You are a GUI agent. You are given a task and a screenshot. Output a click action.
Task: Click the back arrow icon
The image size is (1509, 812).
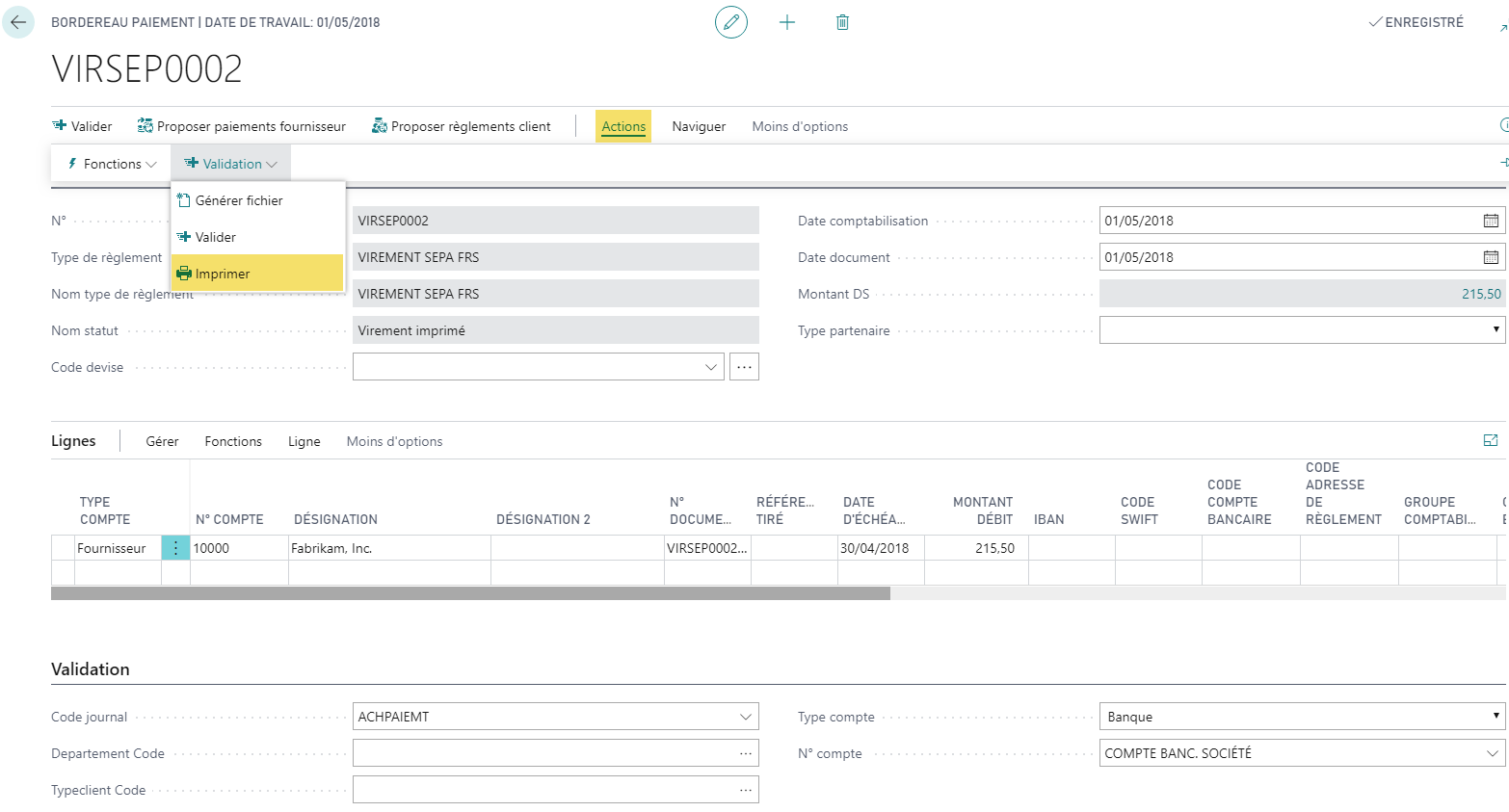pos(18,22)
